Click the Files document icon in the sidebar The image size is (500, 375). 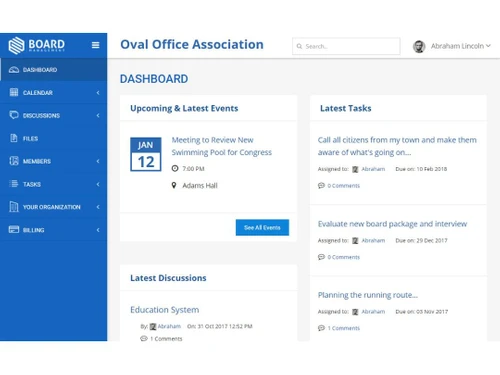coord(14,138)
